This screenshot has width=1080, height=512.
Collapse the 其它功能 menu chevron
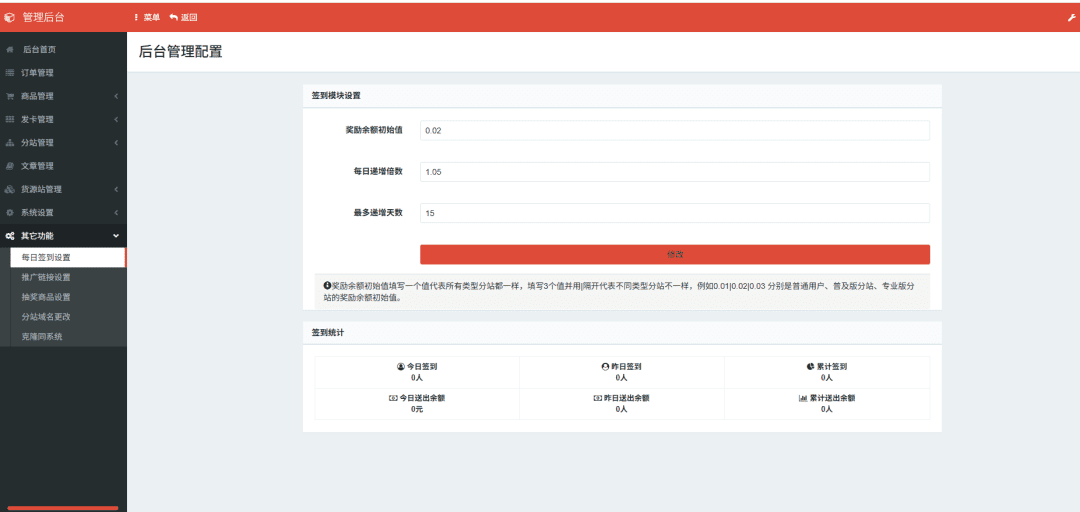116,236
